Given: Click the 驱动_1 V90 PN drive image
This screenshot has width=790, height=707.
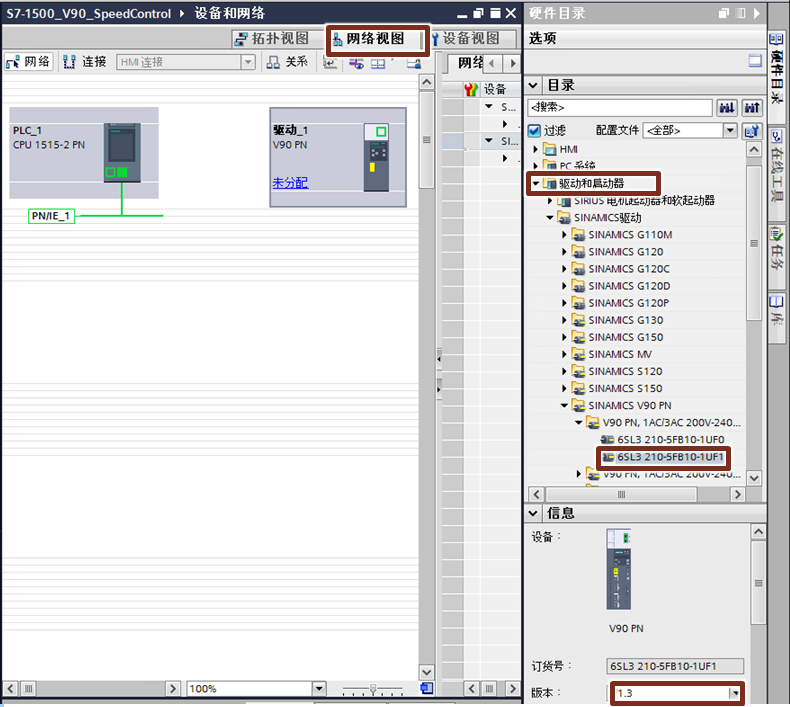Looking at the screenshot, I should click(376, 158).
